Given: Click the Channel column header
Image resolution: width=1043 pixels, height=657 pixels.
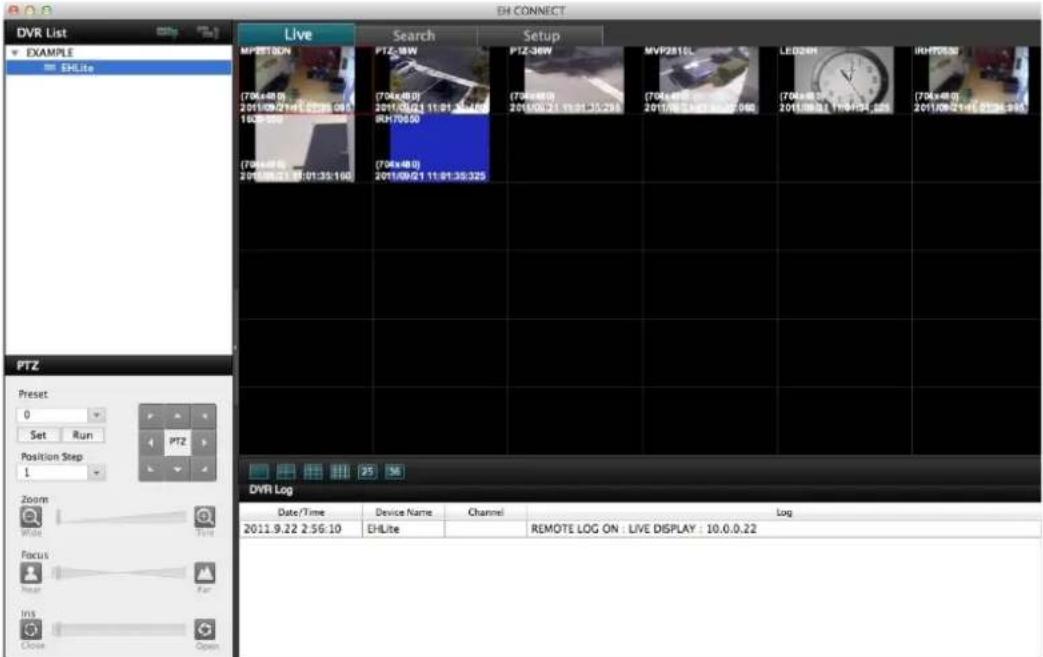Looking at the screenshot, I should tap(486, 512).
